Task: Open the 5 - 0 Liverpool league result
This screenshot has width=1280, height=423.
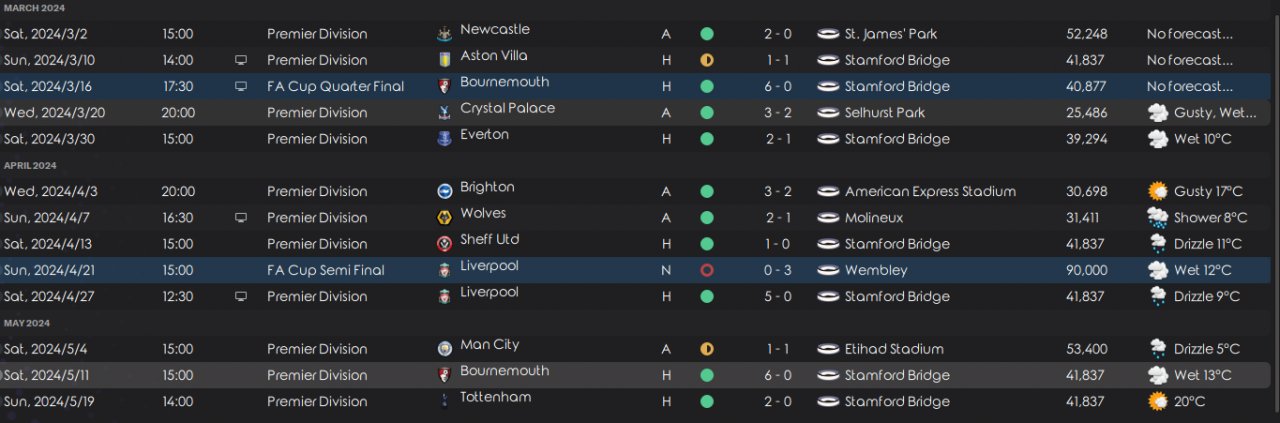Action: pyautogui.click(x=778, y=297)
